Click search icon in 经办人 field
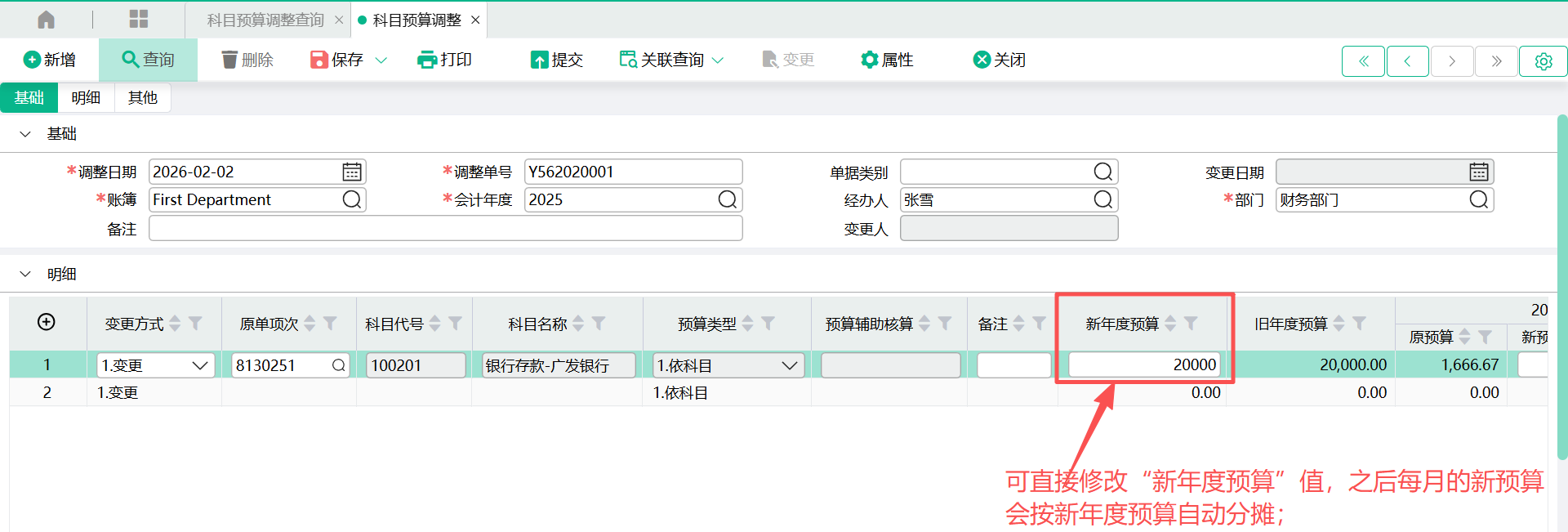This screenshot has width=1568, height=532. (x=1102, y=199)
